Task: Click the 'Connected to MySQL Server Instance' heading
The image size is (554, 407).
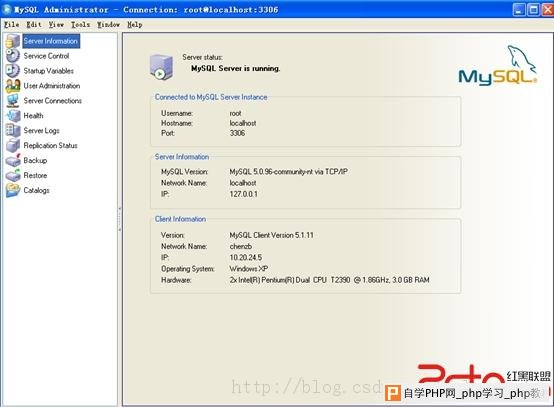Action: (x=211, y=97)
